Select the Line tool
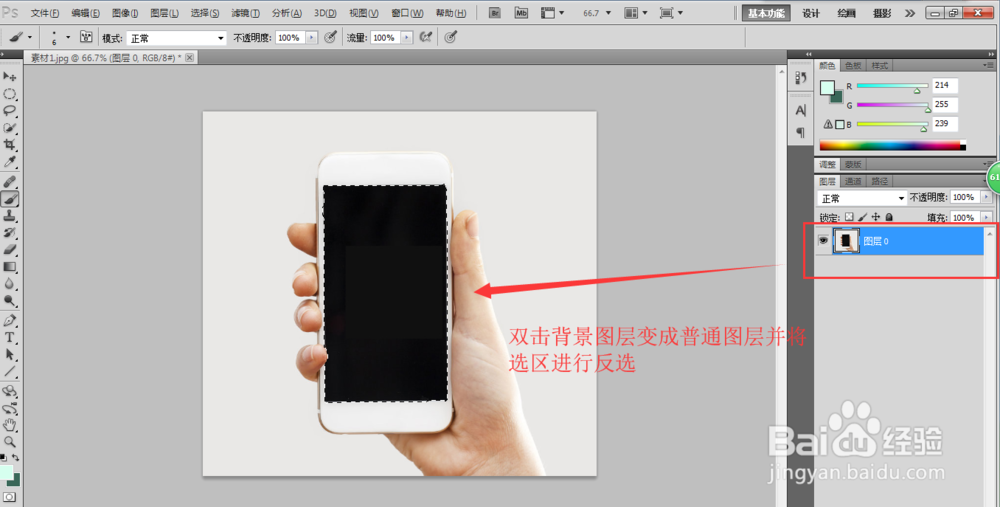Viewport: 1000px width, 507px height. pos(10,372)
